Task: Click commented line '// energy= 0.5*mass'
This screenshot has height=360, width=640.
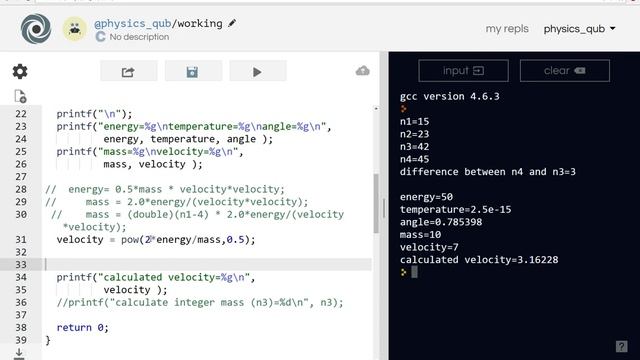Action: pyautogui.click(x=165, y=189)
